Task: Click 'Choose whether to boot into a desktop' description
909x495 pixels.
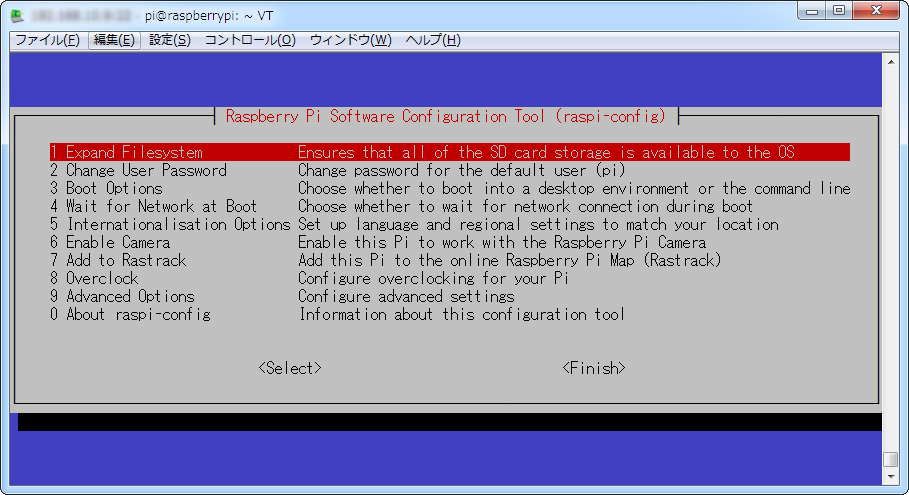Action: [x=574, y=188]
